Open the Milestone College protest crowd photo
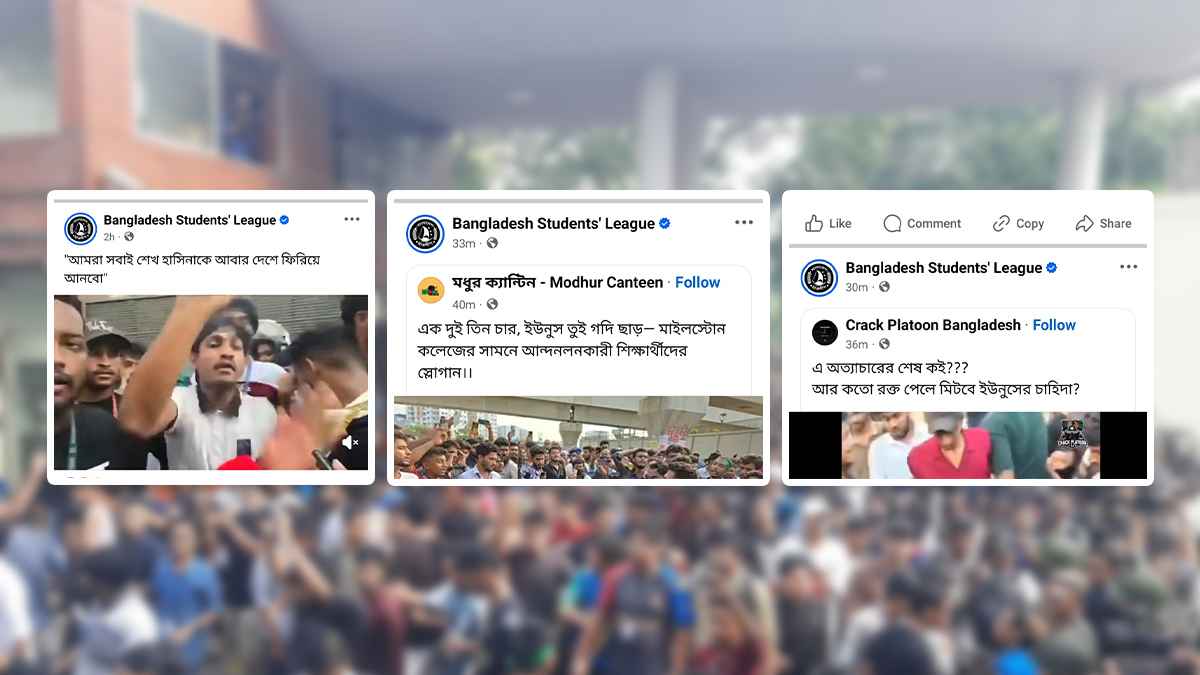 (578, 437)
